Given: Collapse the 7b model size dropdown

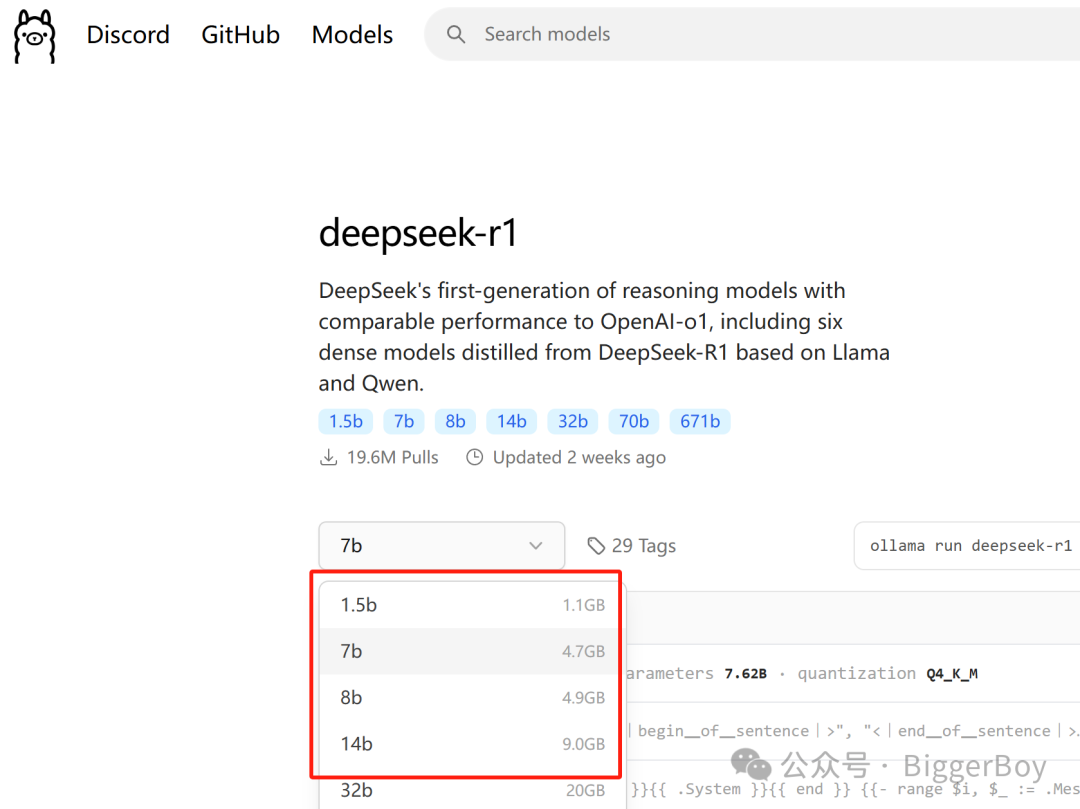Looking at the screenshot, I should click(442, 545).
